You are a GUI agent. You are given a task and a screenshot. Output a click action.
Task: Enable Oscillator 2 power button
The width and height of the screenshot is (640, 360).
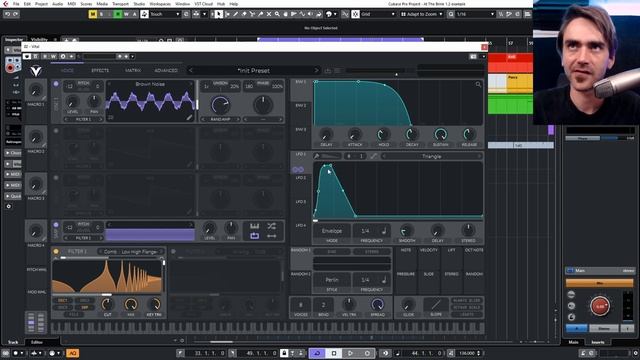(56, 131)
